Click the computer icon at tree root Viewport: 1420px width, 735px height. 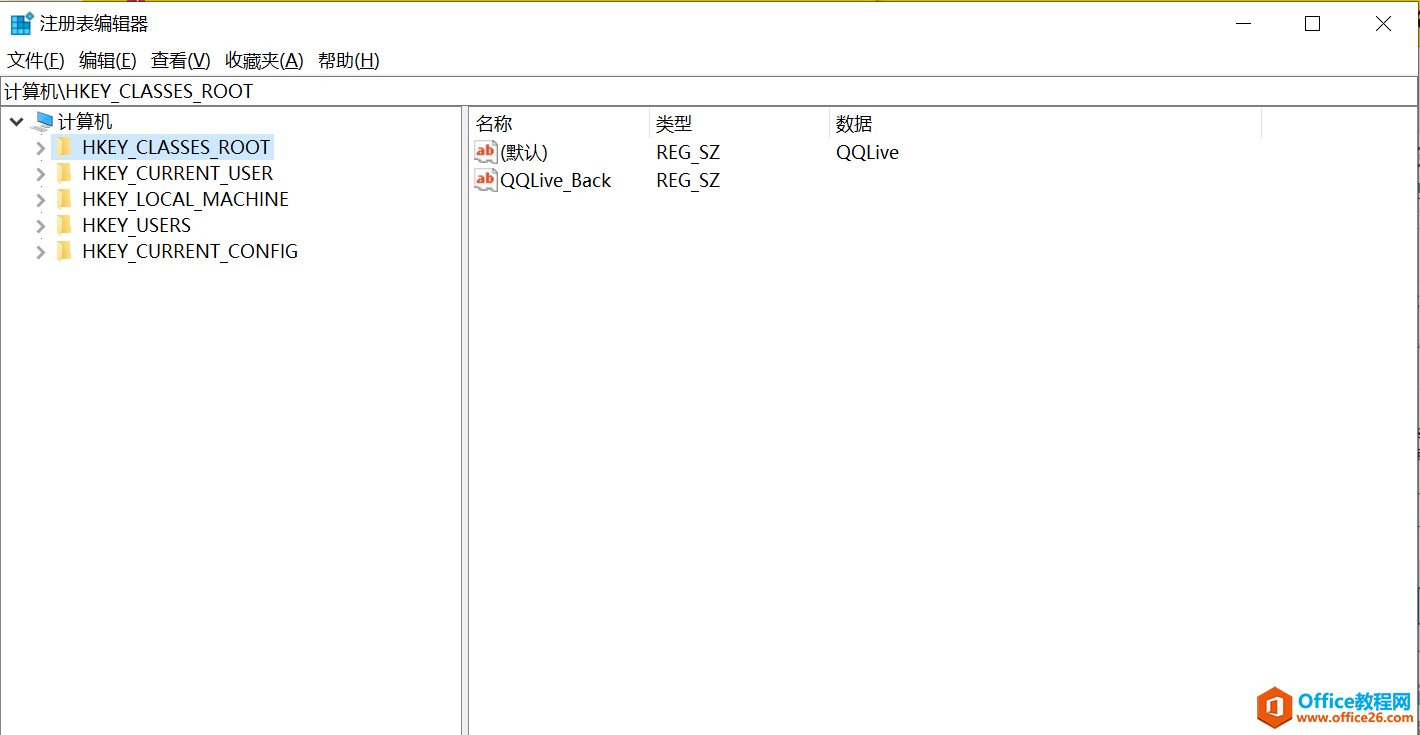[42, 122]
